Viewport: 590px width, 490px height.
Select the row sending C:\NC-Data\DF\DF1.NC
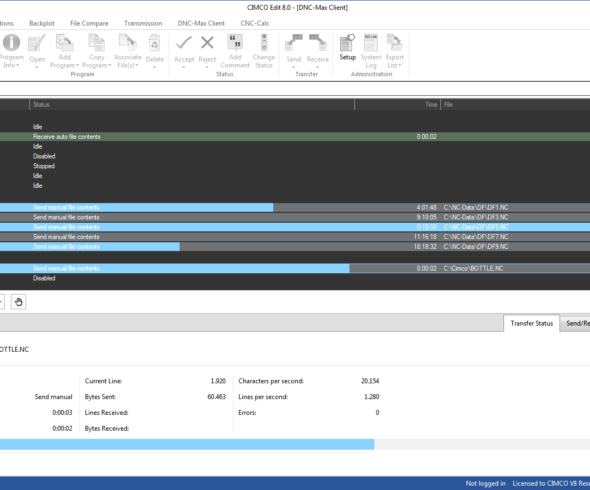click(295, 207)
